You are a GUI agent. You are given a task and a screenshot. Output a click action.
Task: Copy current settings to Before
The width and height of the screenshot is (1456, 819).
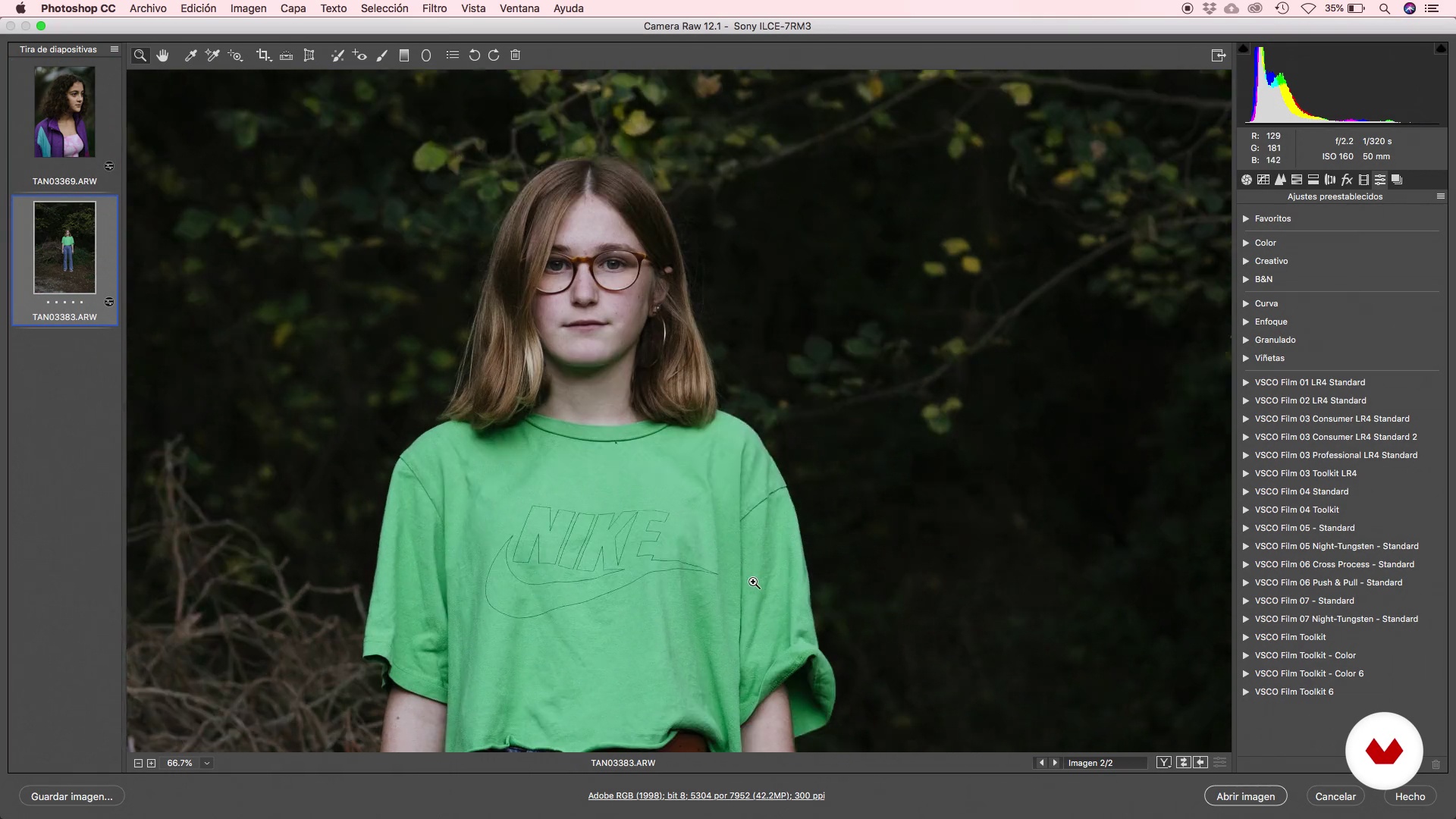pos(1200,763)
